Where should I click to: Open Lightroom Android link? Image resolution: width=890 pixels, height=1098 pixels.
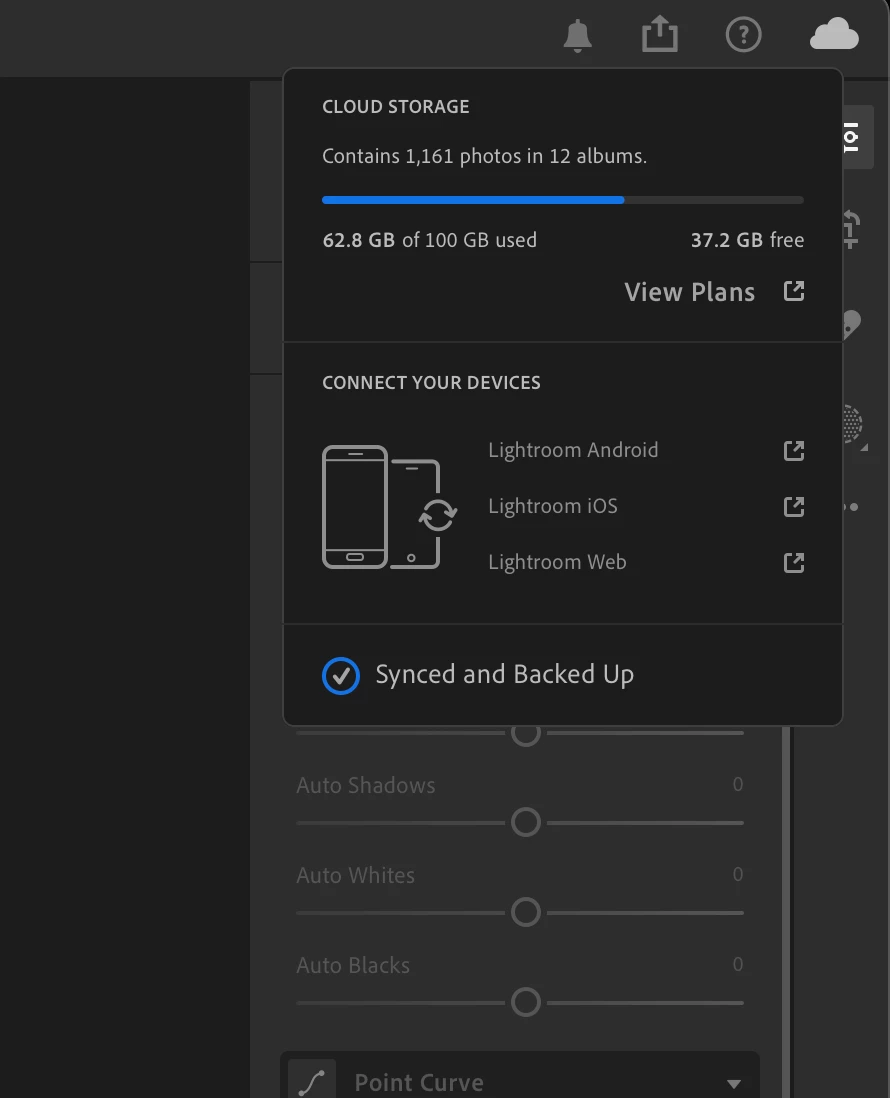tap(573, 450)
